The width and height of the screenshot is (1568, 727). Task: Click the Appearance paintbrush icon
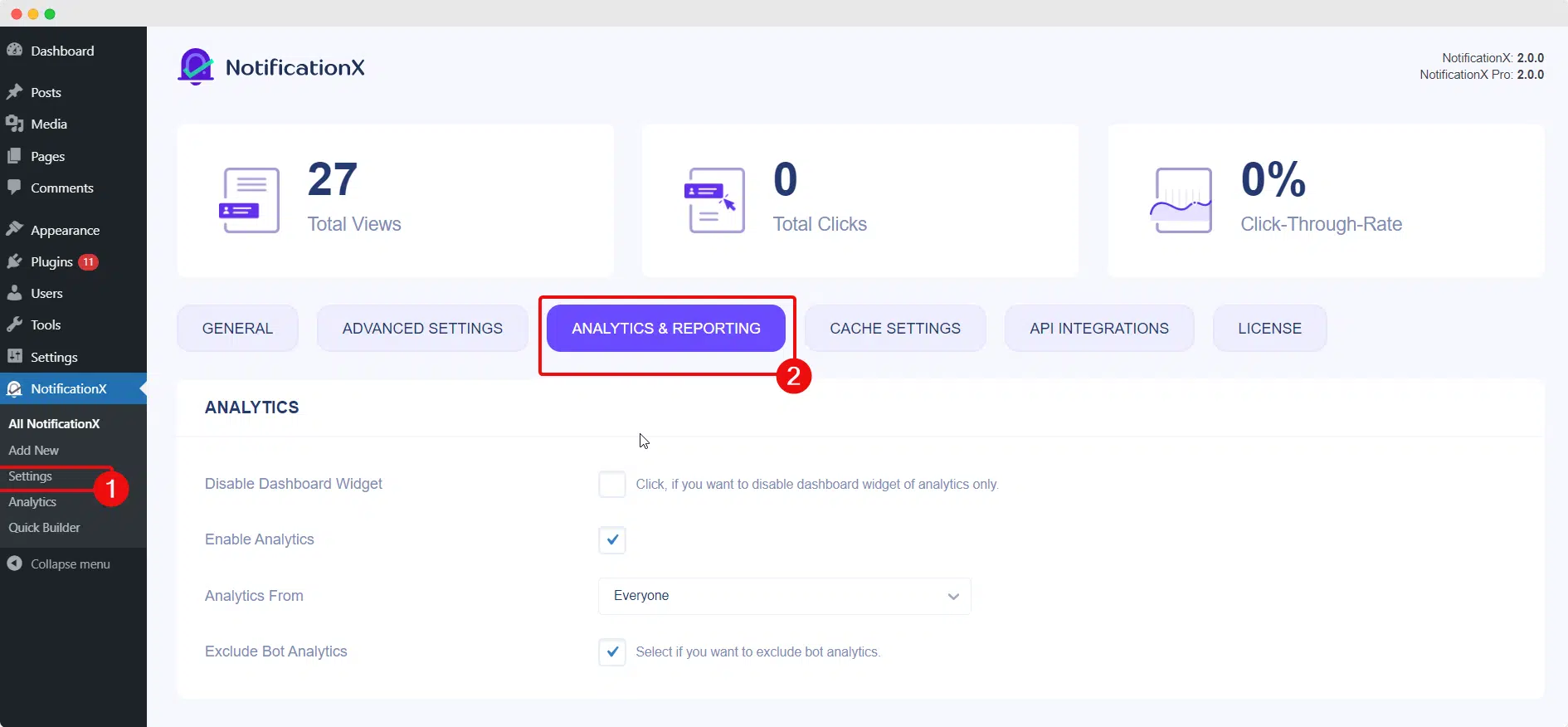coord(14,229)
